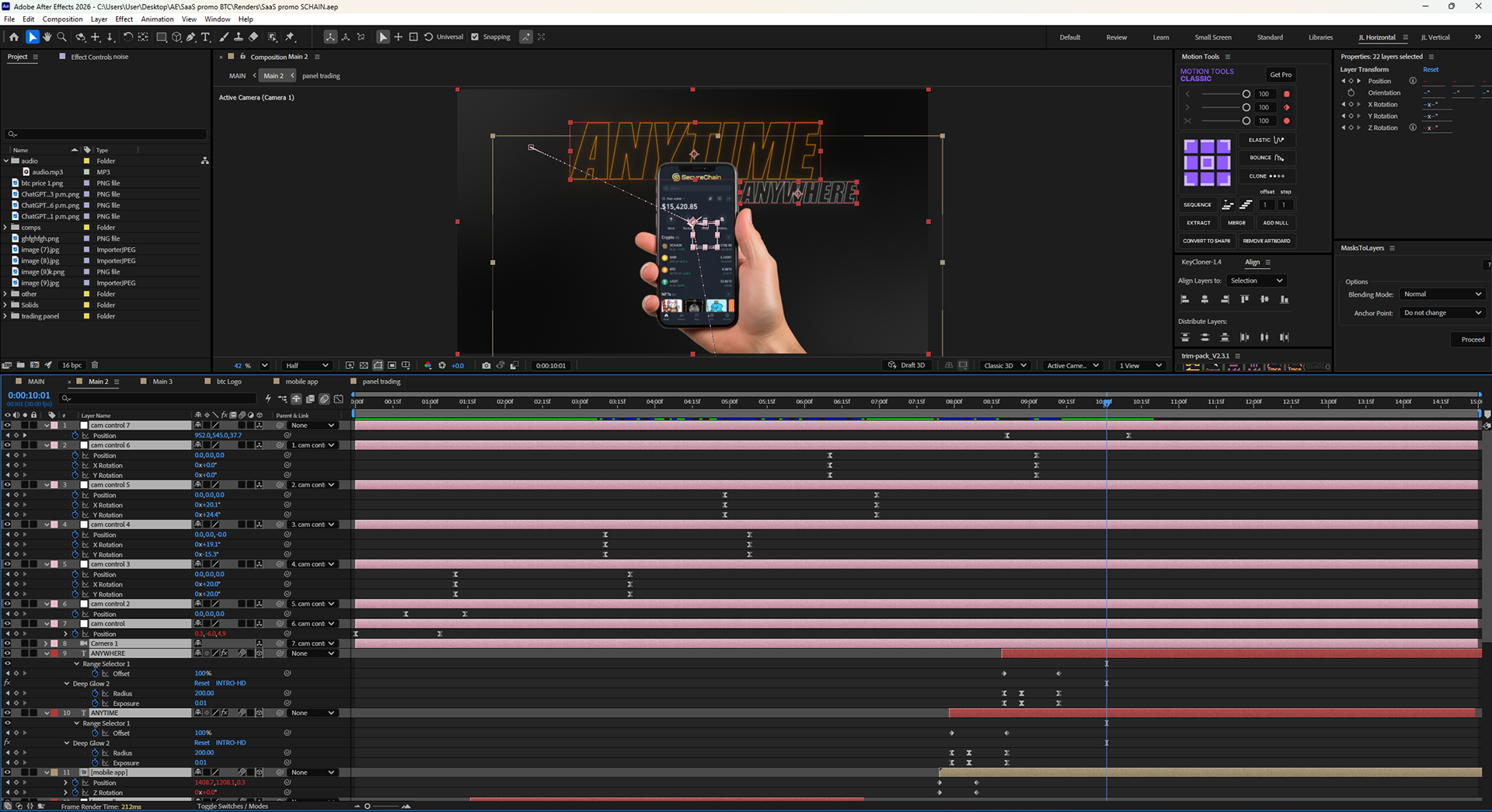Select the Rotation tool
The image size is (1492, 812).
(128, 37)
